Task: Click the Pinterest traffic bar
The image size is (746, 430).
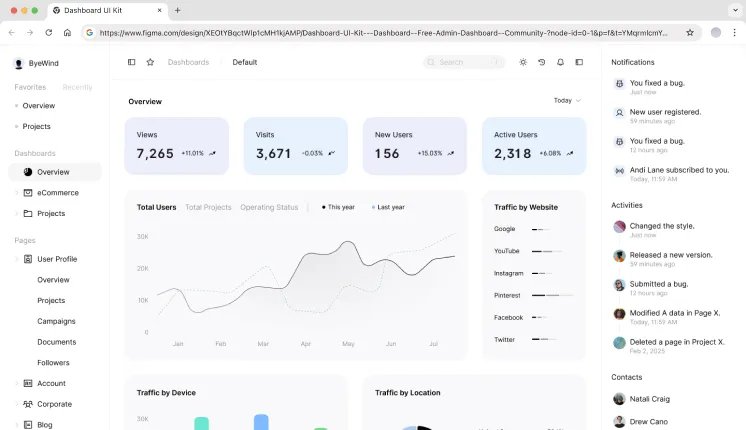Action: (x=552, y=295)
